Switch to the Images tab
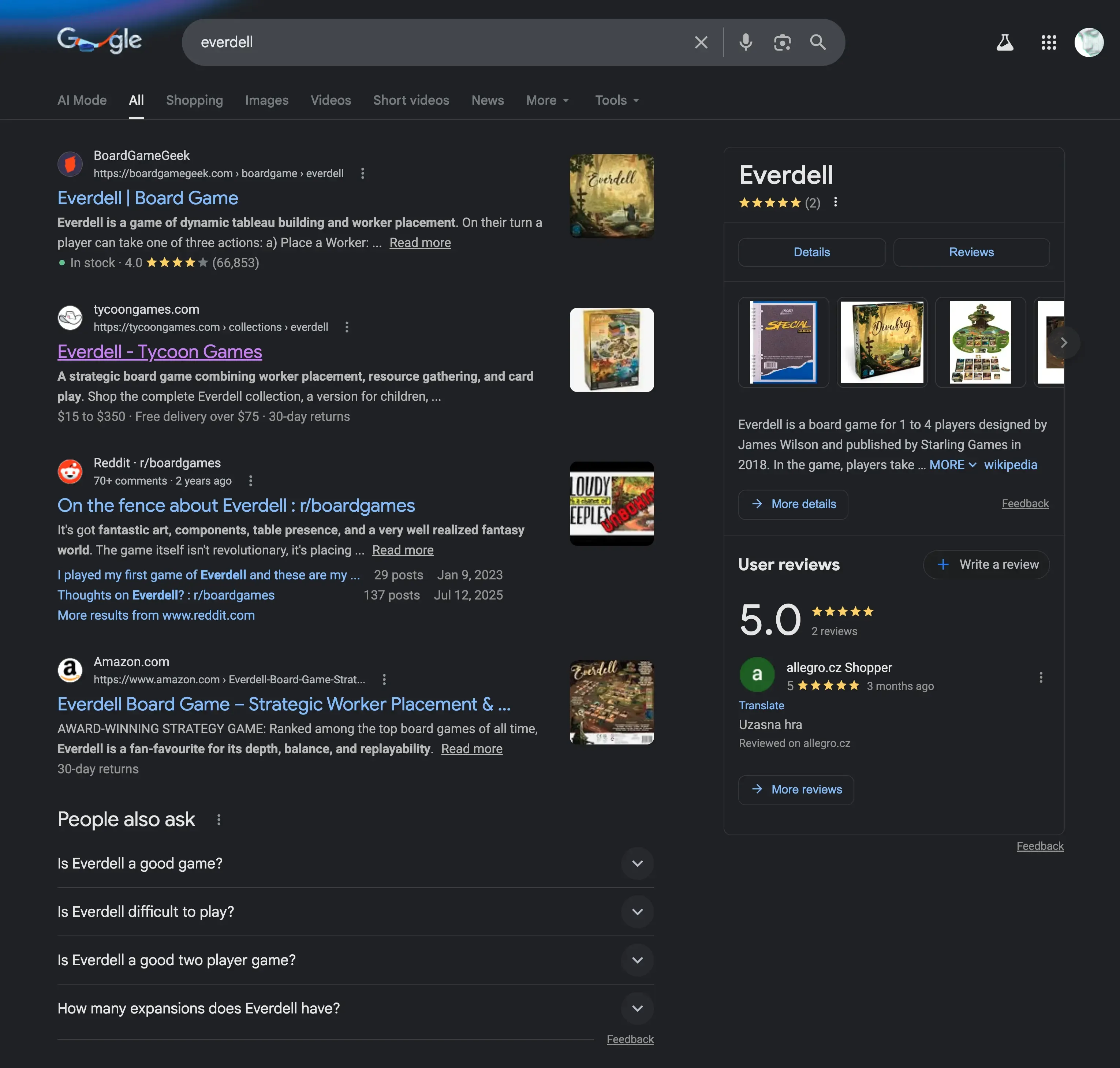This screenshot has width=1120, height=1068. pyautogui.click(x=266, y=100)
